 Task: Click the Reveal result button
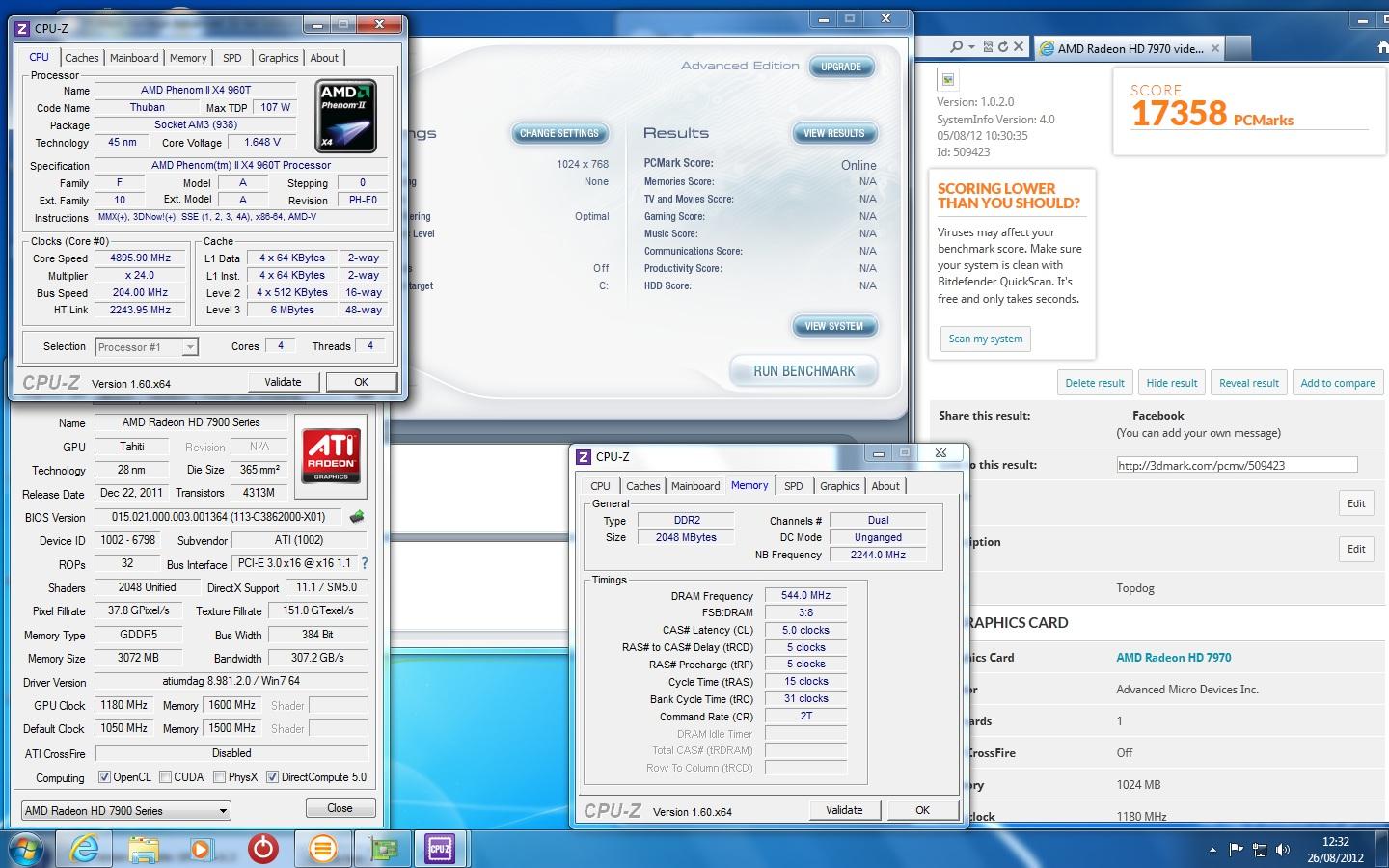tap(1249, 383)
